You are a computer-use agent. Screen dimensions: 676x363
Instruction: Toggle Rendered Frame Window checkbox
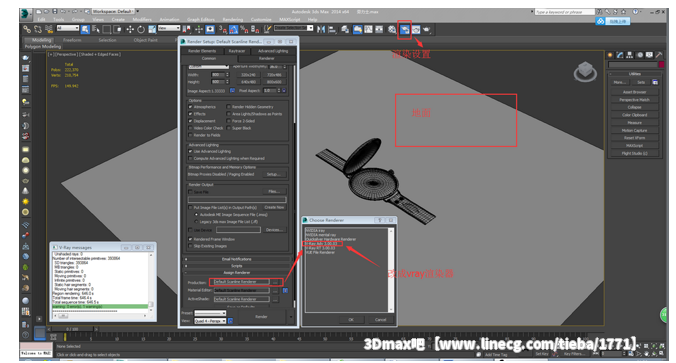pos(191,239)
